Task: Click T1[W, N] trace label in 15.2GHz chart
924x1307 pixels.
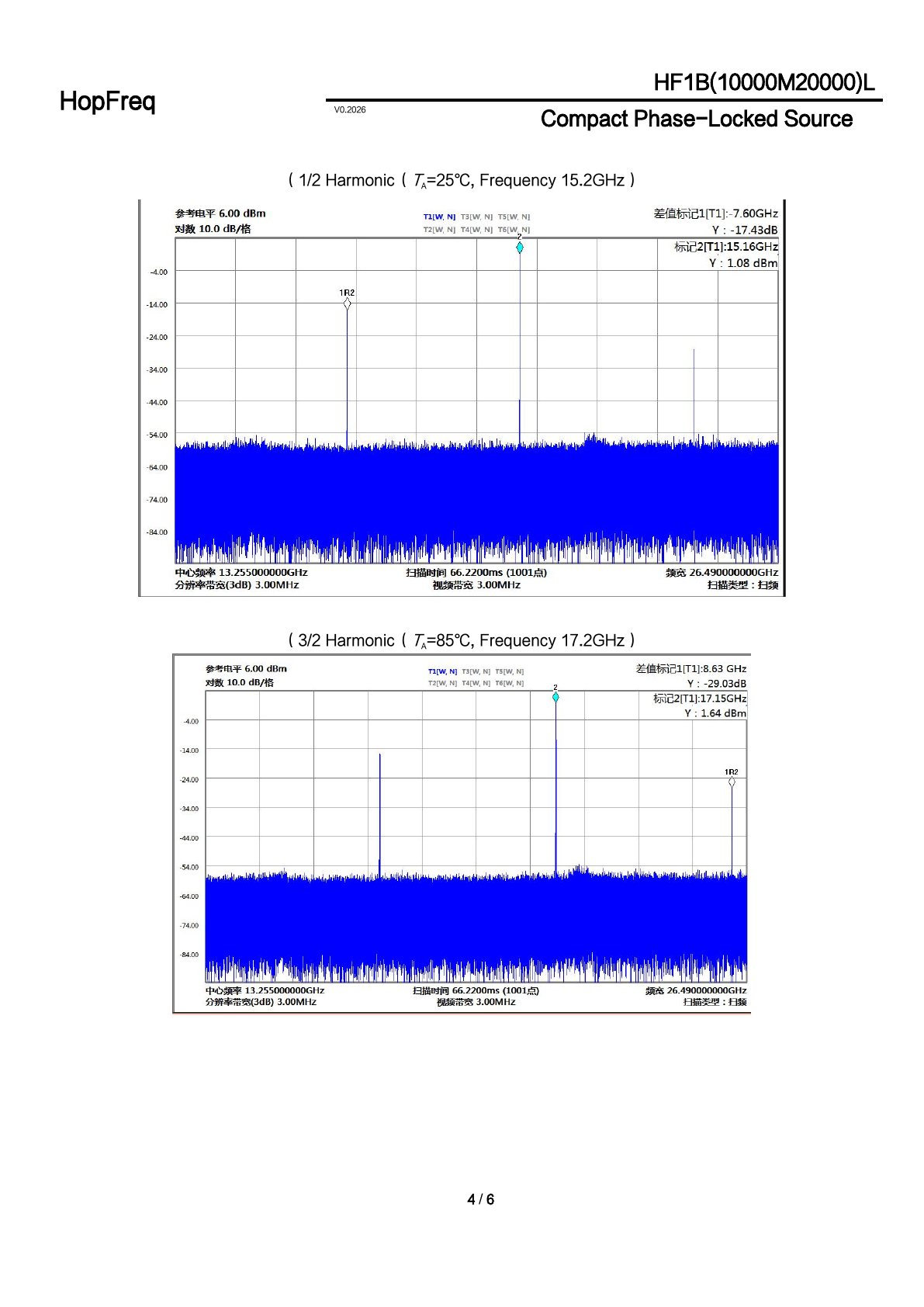Action: [439, 217]
